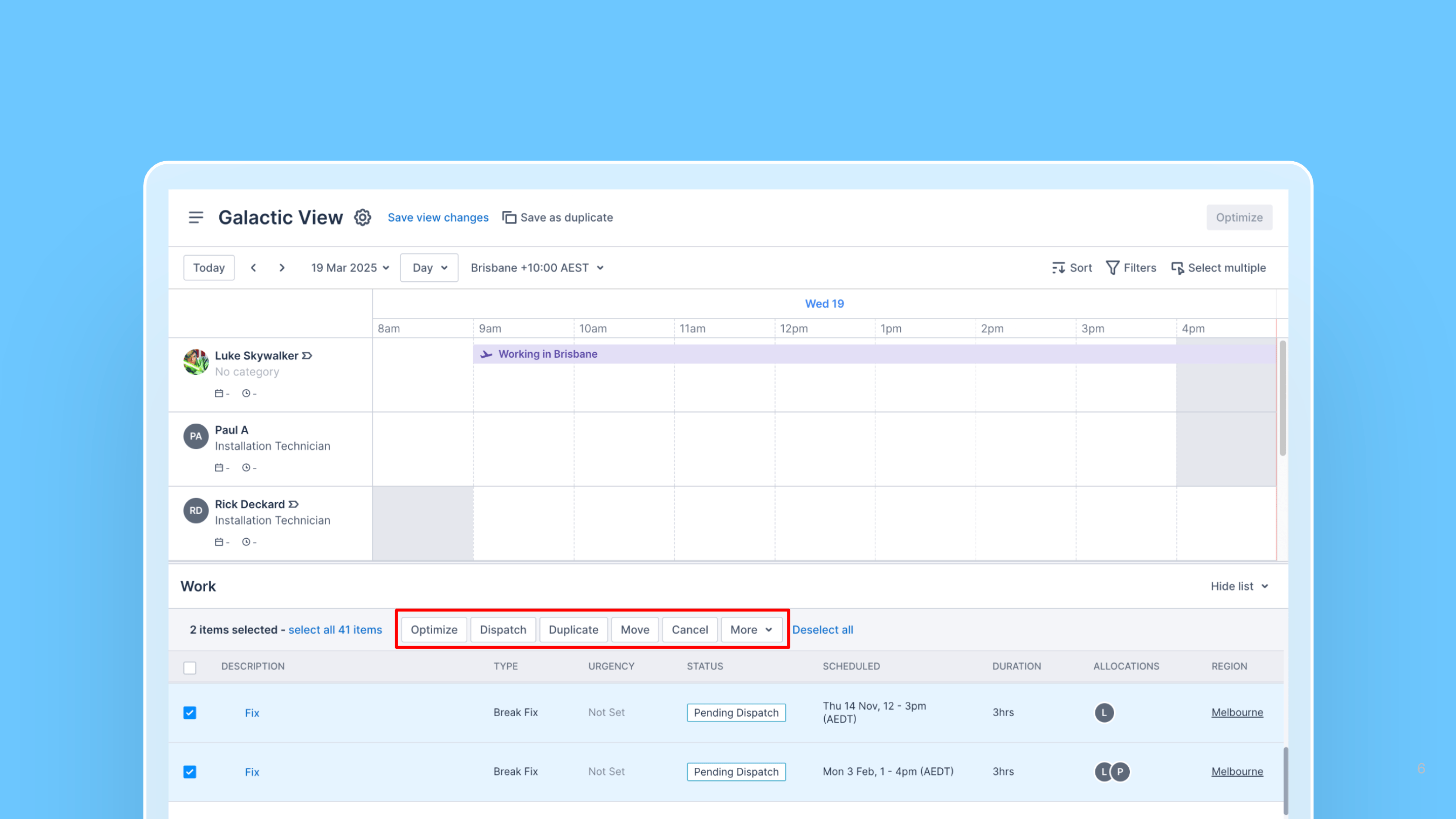Click the P avatar on Mon 3 Feb row
Screen dimensions: 1456x819
point(1120,772)
